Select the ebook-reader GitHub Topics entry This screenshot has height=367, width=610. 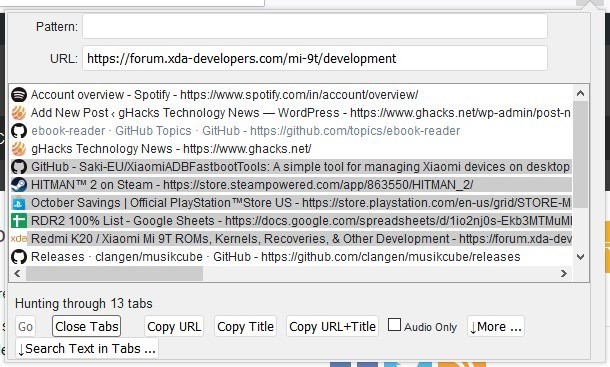coord(291,131)
